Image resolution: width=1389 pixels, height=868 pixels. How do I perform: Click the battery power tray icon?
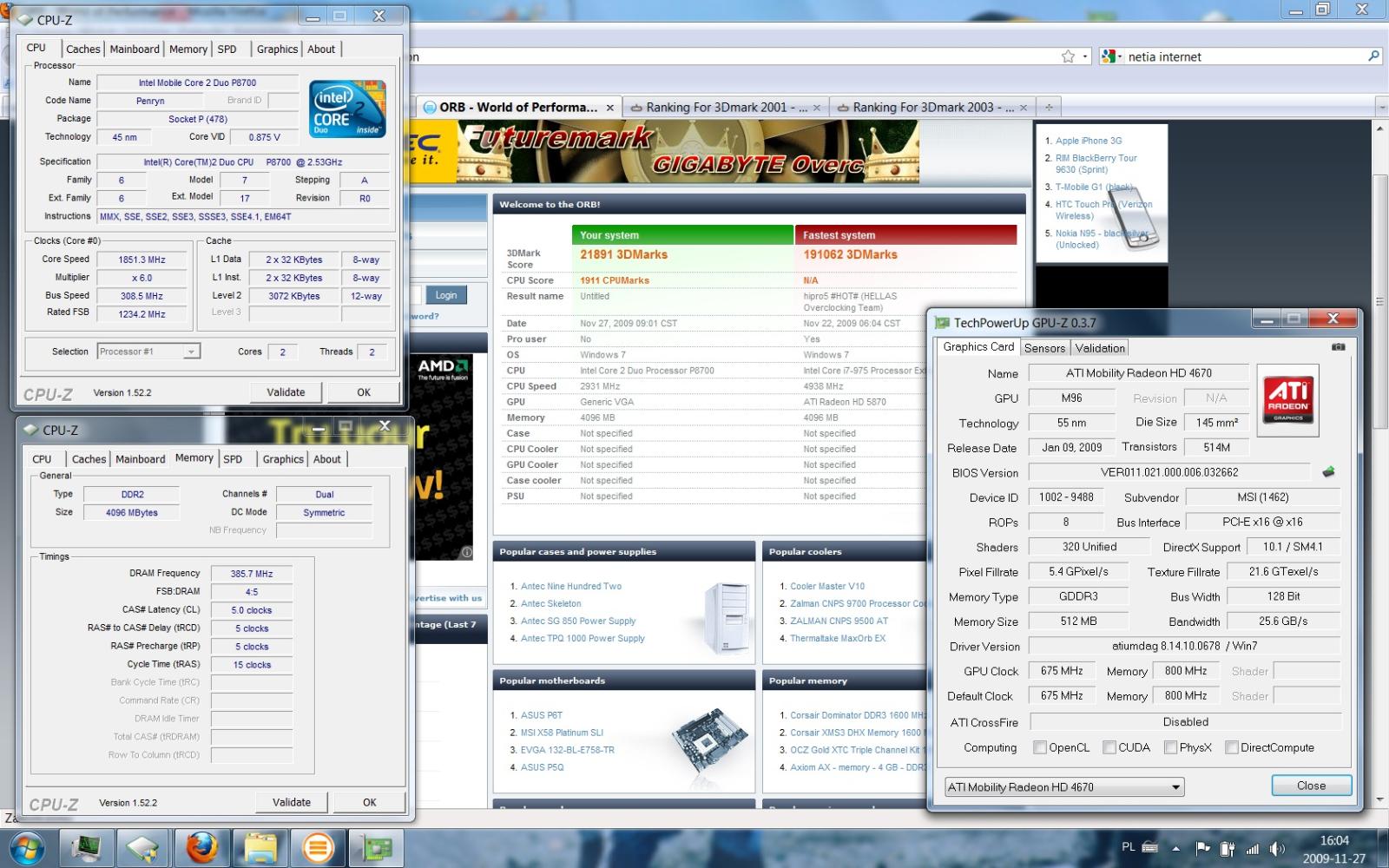(1228, 849)
